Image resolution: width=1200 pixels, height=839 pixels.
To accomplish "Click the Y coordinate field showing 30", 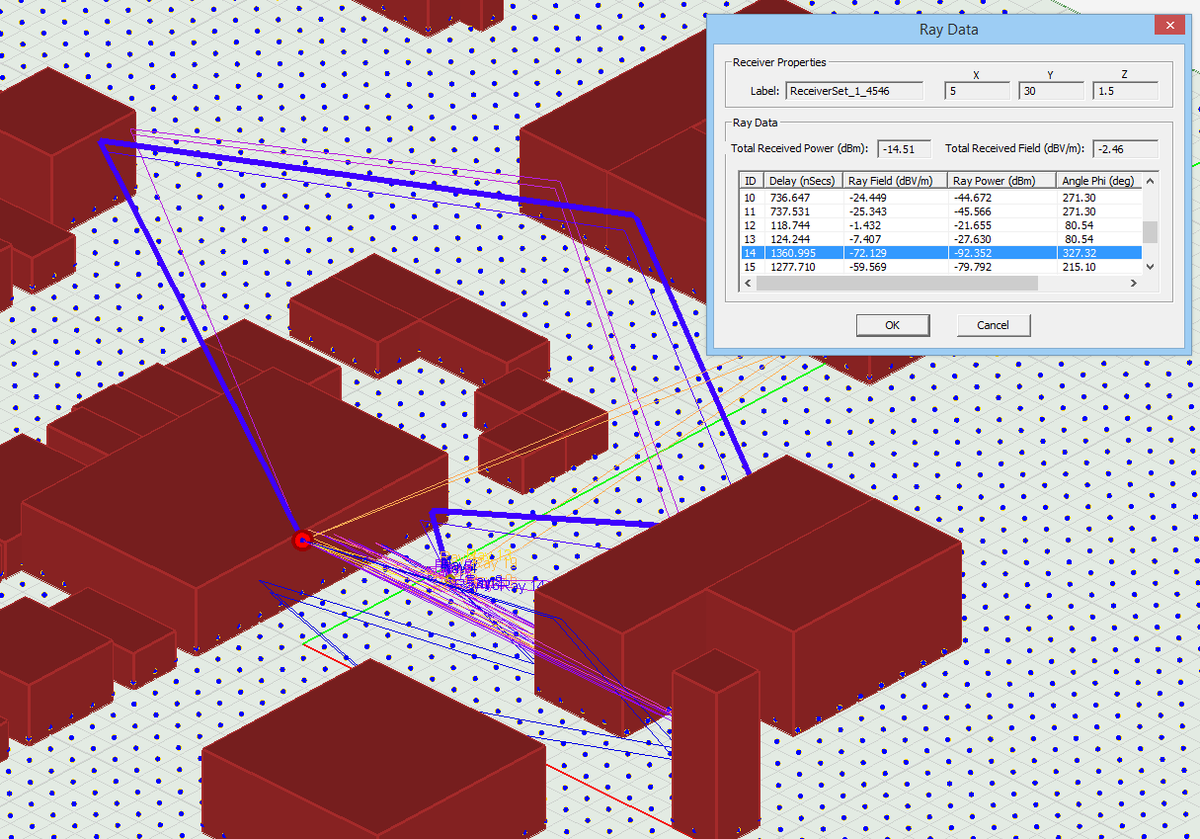I will point(1051,90).
